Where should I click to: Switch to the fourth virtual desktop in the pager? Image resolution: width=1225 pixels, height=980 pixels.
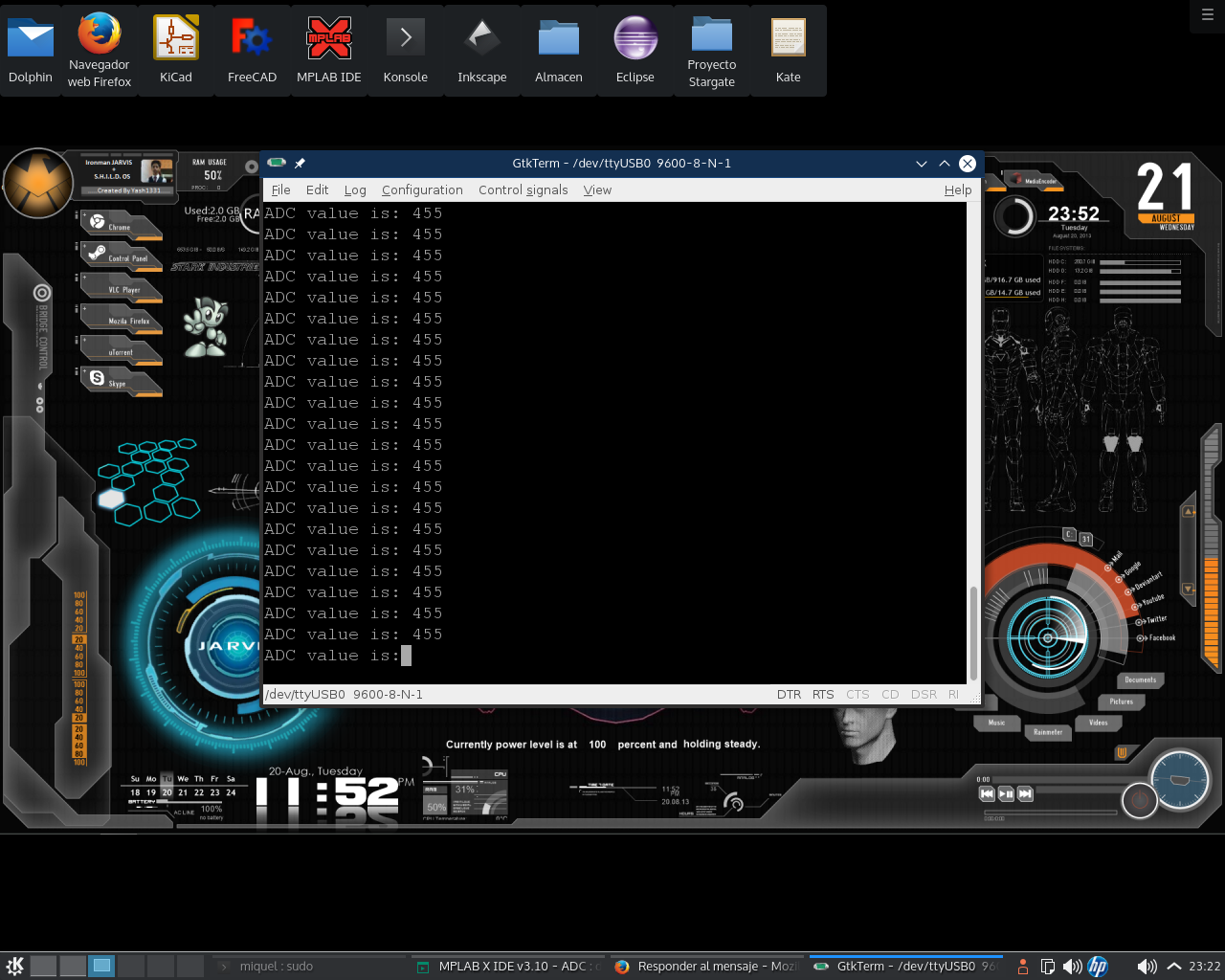click(x=131, y=966)
